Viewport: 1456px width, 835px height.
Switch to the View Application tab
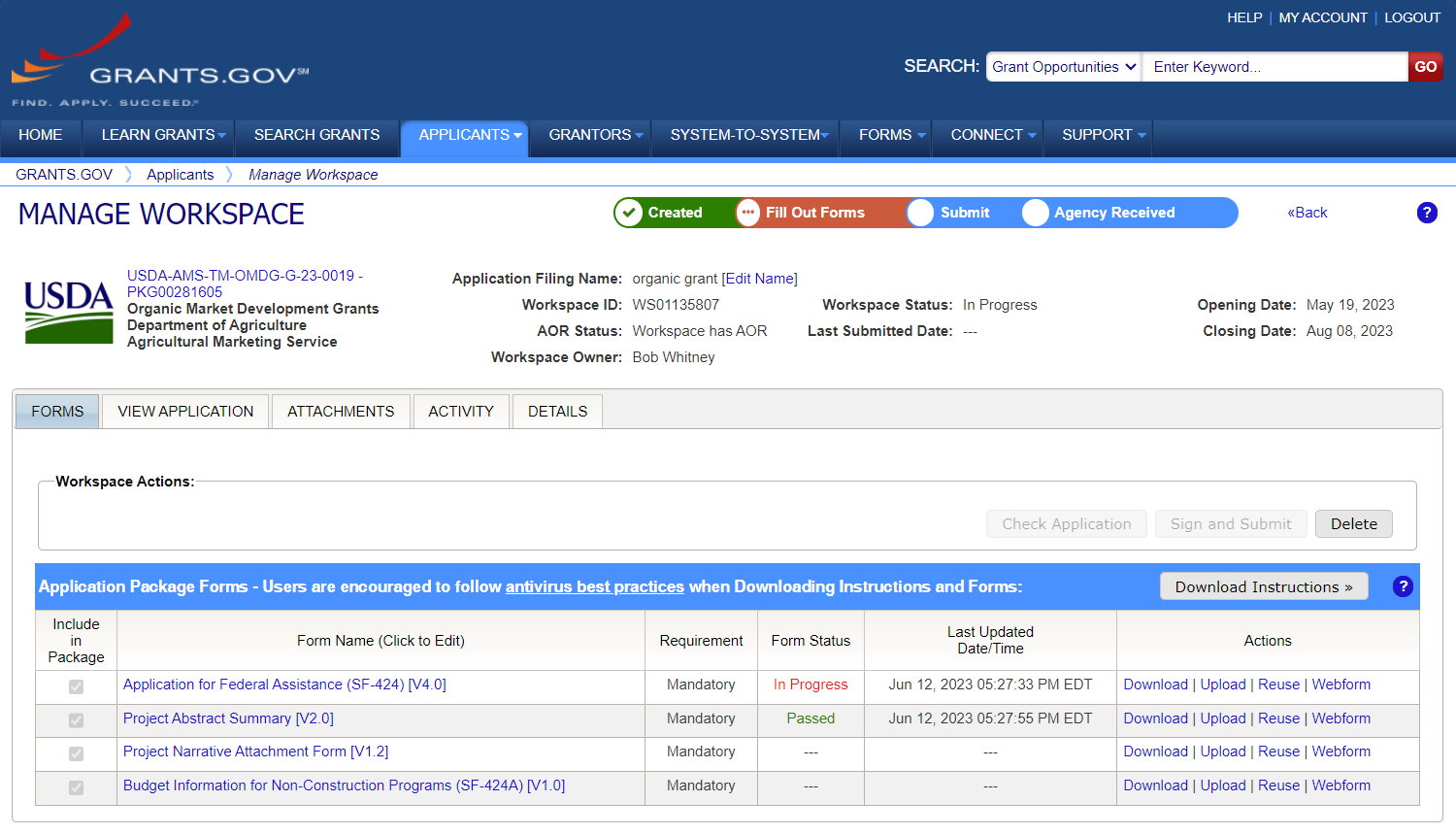185,412
